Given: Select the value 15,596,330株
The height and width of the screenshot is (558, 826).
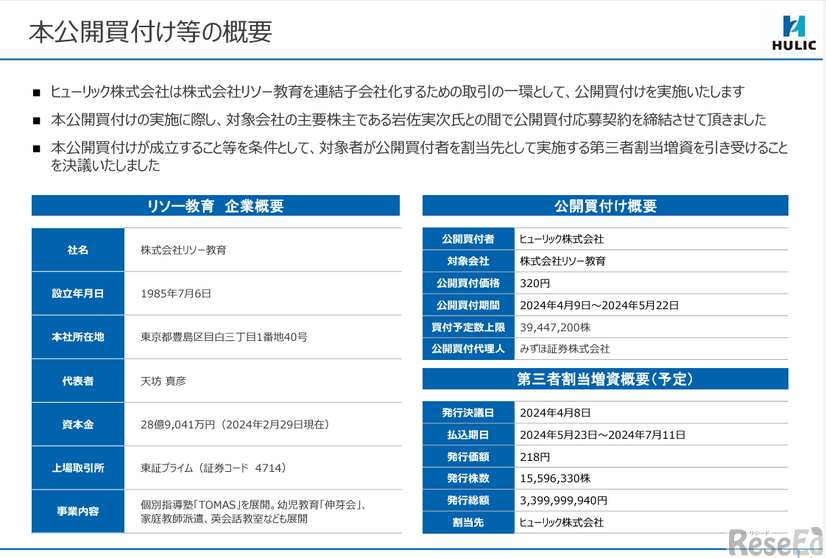Looking at the screenshot, I should (555, 478).
